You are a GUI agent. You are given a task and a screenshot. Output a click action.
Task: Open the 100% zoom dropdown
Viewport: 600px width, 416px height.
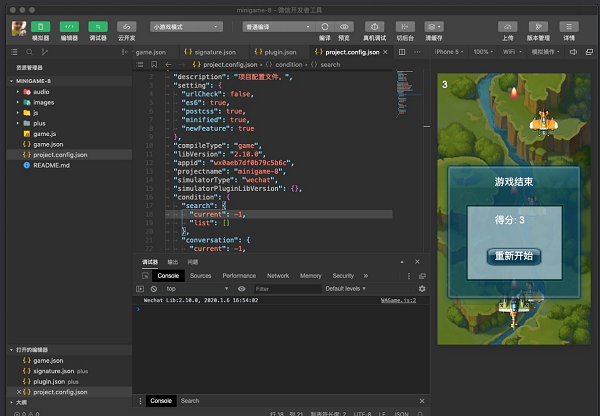[x=483, y=52]
